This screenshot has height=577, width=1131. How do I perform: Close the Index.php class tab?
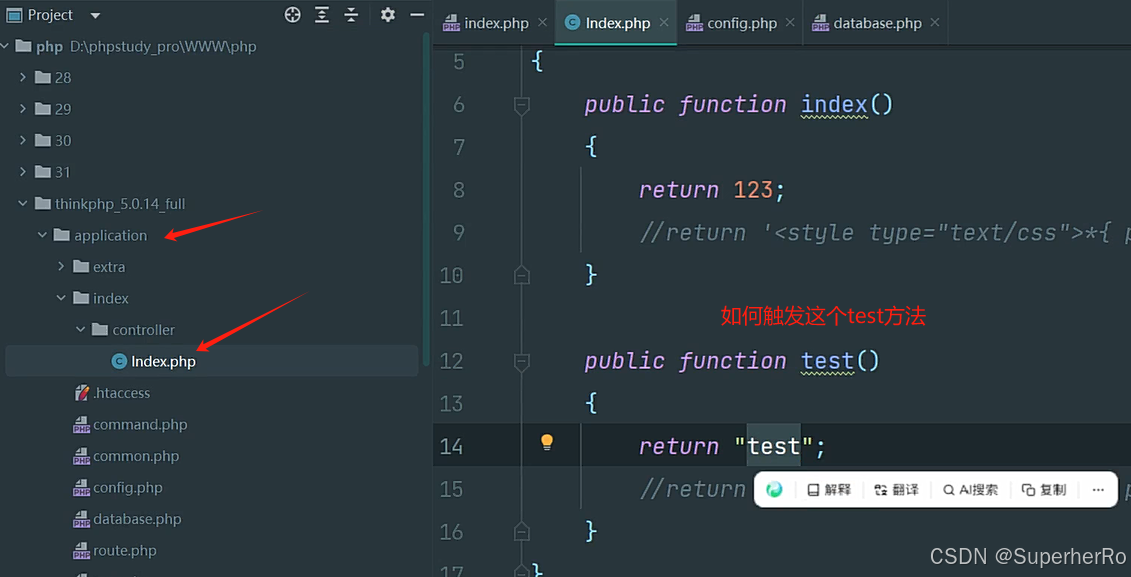click(x=664, y=22)
